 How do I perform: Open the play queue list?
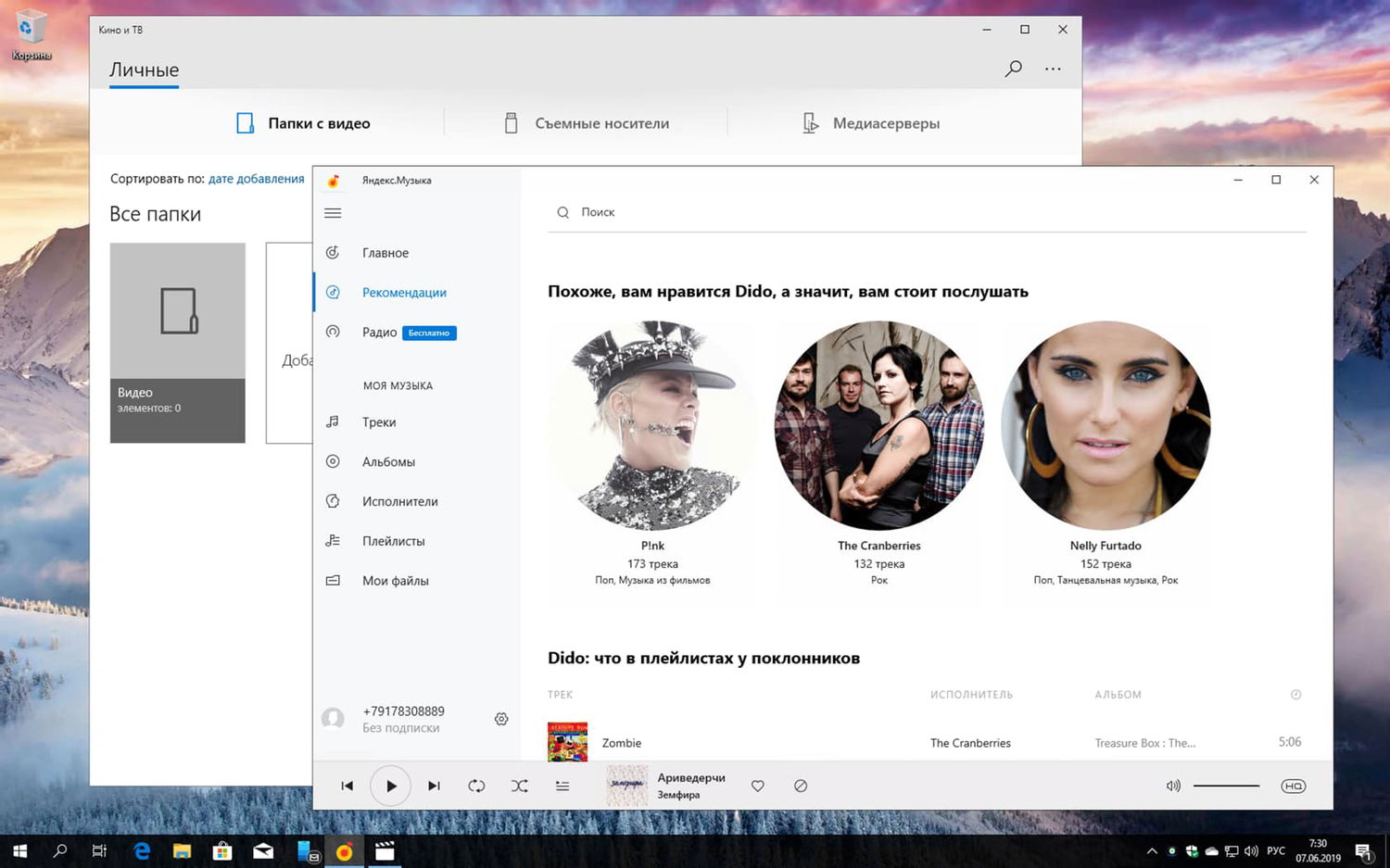click(x=562, y=785)
